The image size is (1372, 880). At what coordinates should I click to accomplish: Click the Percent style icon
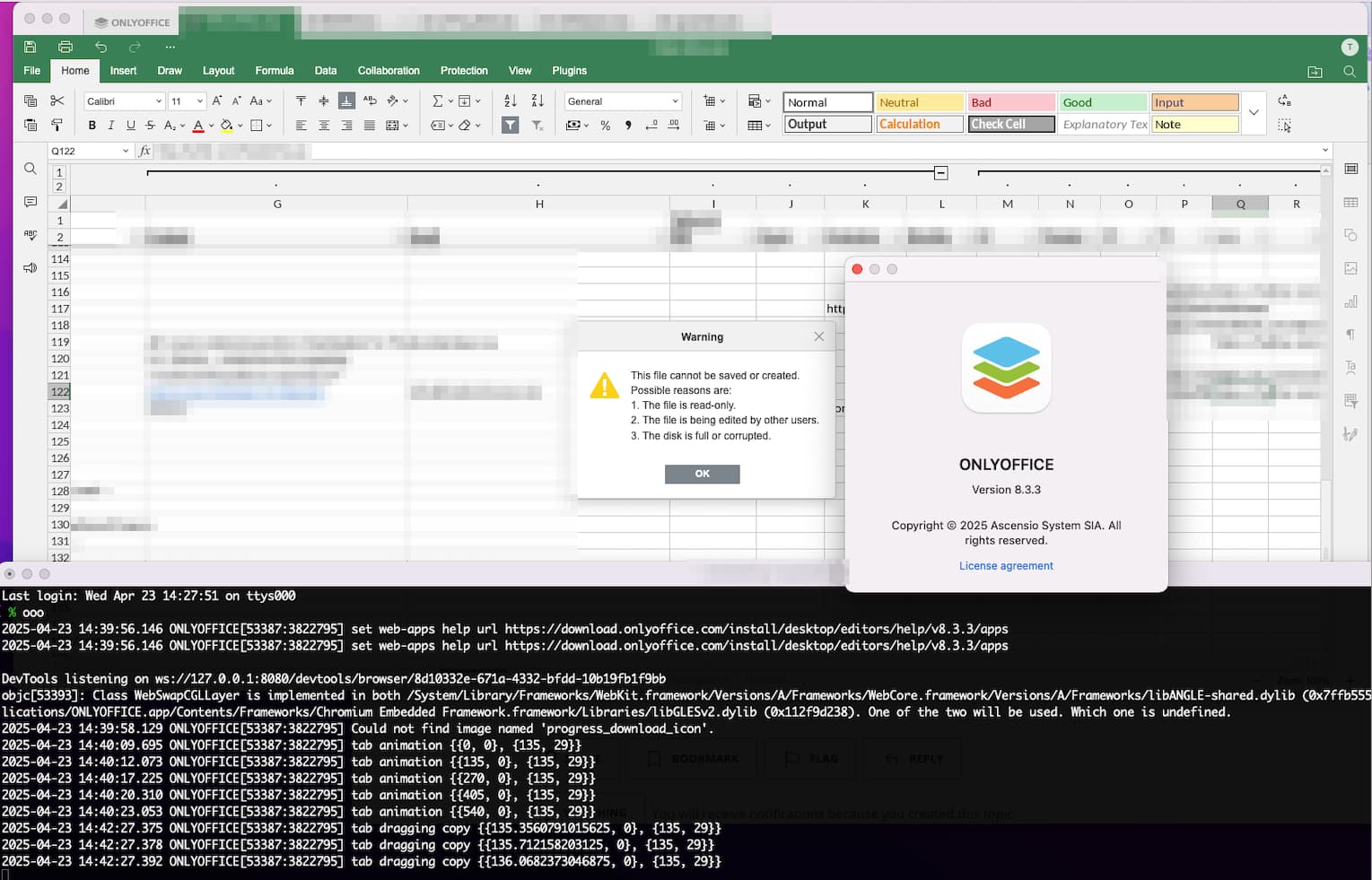point(606,126)
